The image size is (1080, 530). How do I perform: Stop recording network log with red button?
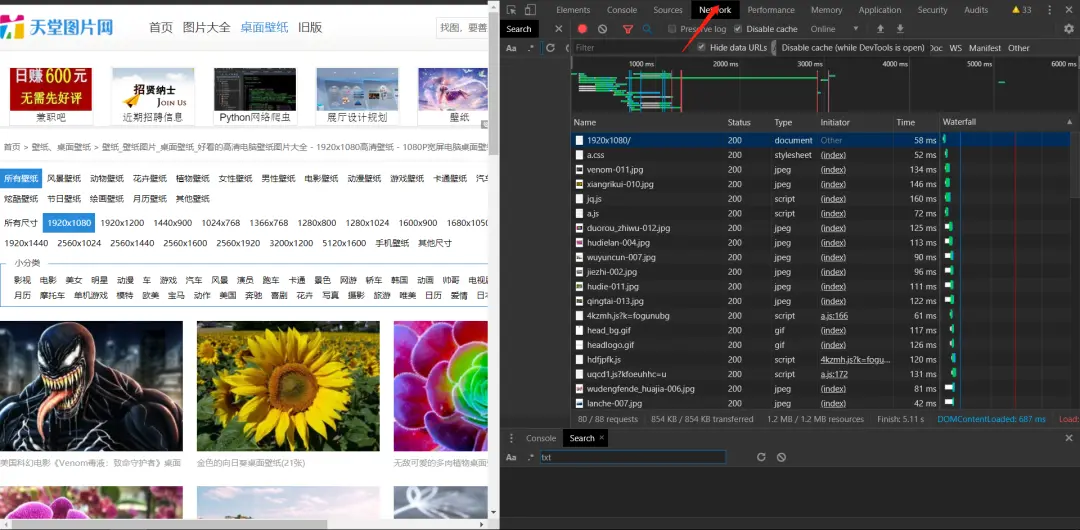[x=582, y=29]
